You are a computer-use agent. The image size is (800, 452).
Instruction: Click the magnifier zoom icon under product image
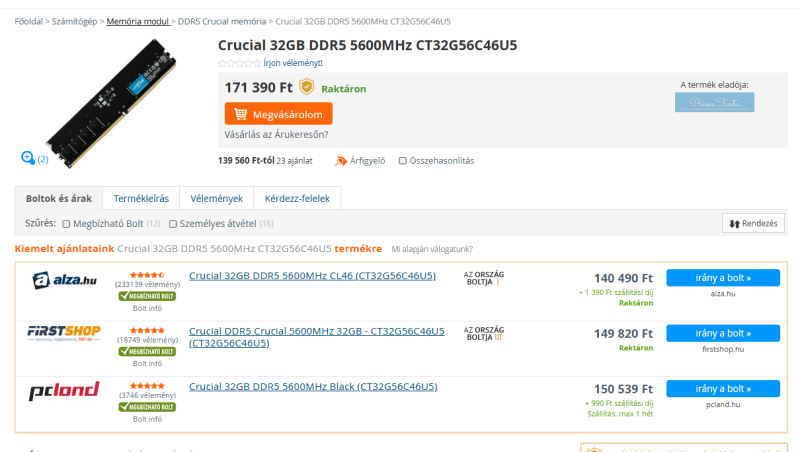pyautogui.click(x=28, y=158)
